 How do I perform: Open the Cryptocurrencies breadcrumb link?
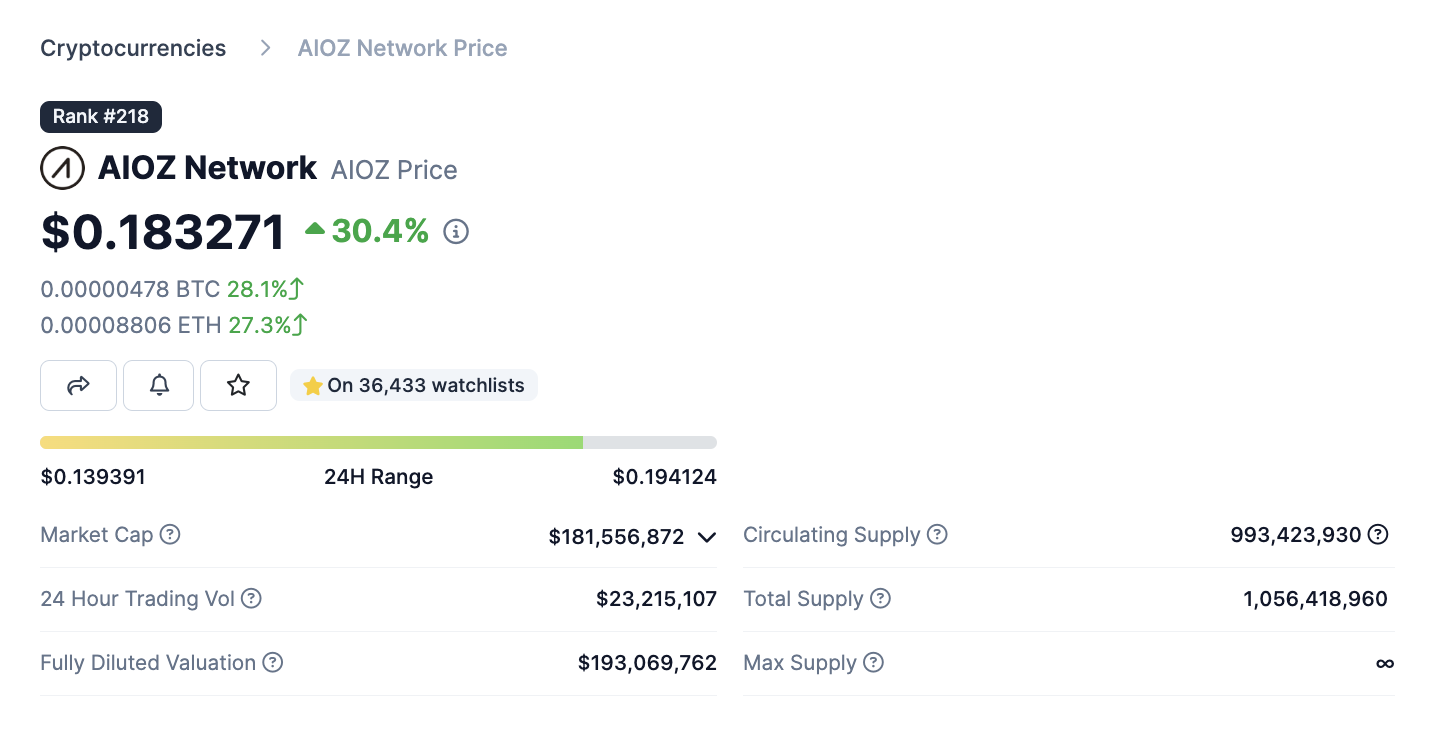[x=133, y=48]
